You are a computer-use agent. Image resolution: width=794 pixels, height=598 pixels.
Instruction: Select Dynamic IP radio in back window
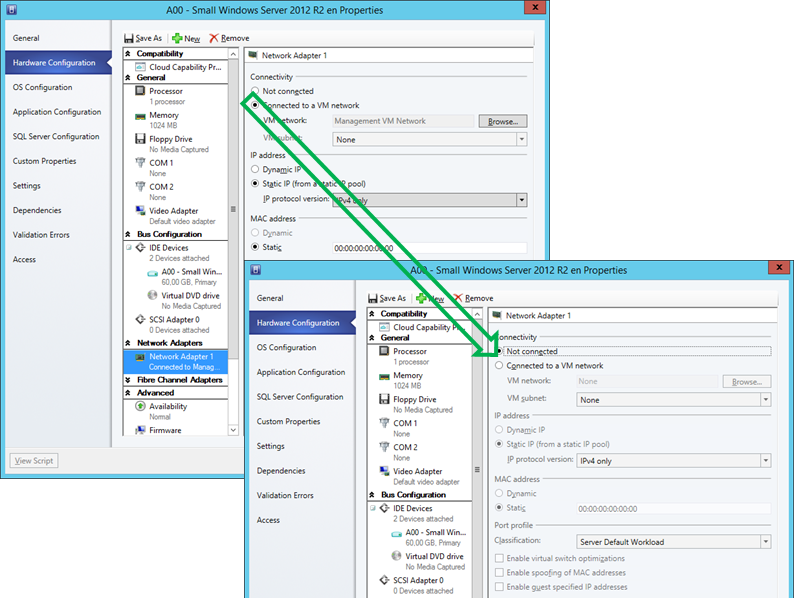255,169
